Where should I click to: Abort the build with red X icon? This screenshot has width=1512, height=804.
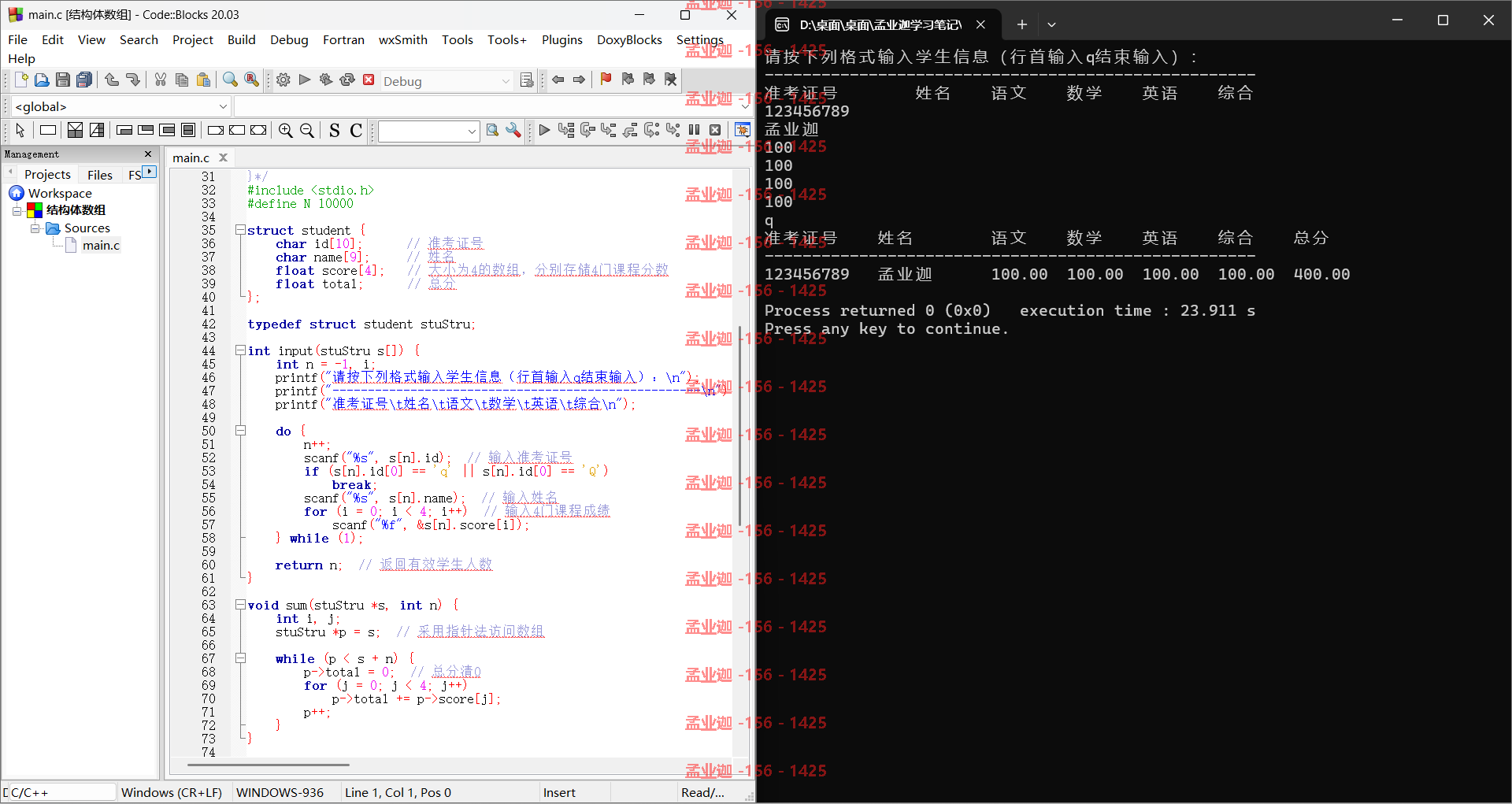pos(369,80)
